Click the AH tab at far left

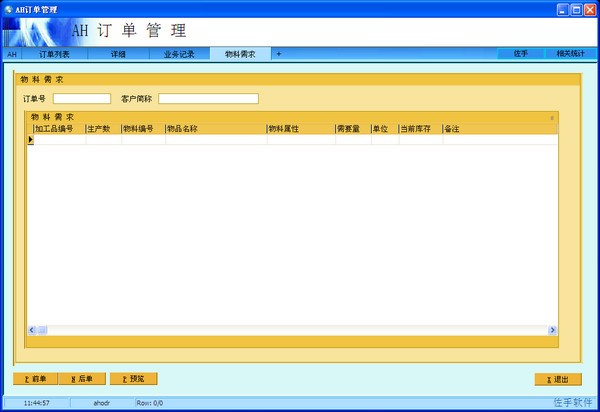coord(12,54)
